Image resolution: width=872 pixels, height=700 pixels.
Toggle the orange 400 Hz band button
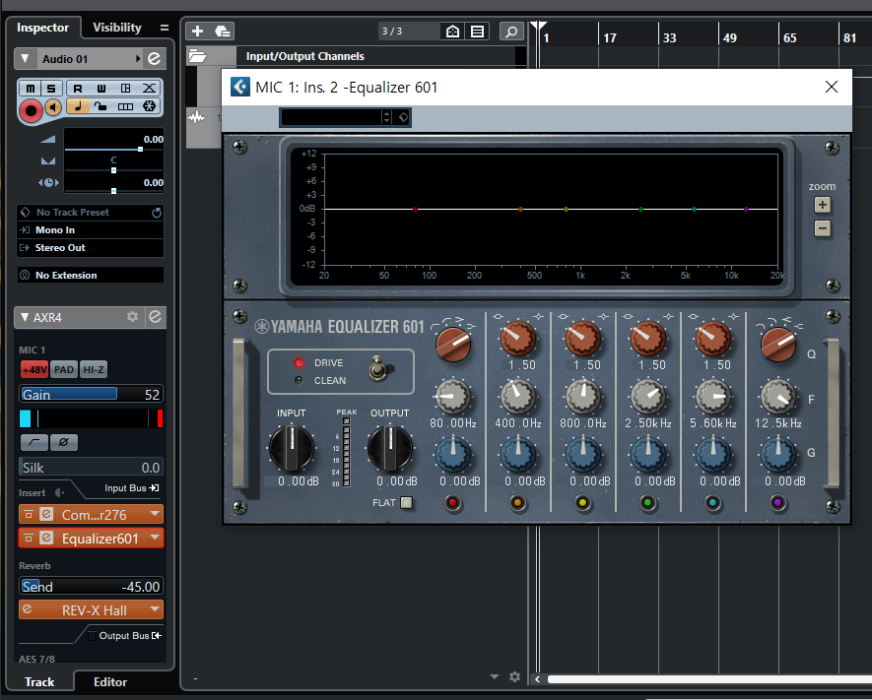518,503
